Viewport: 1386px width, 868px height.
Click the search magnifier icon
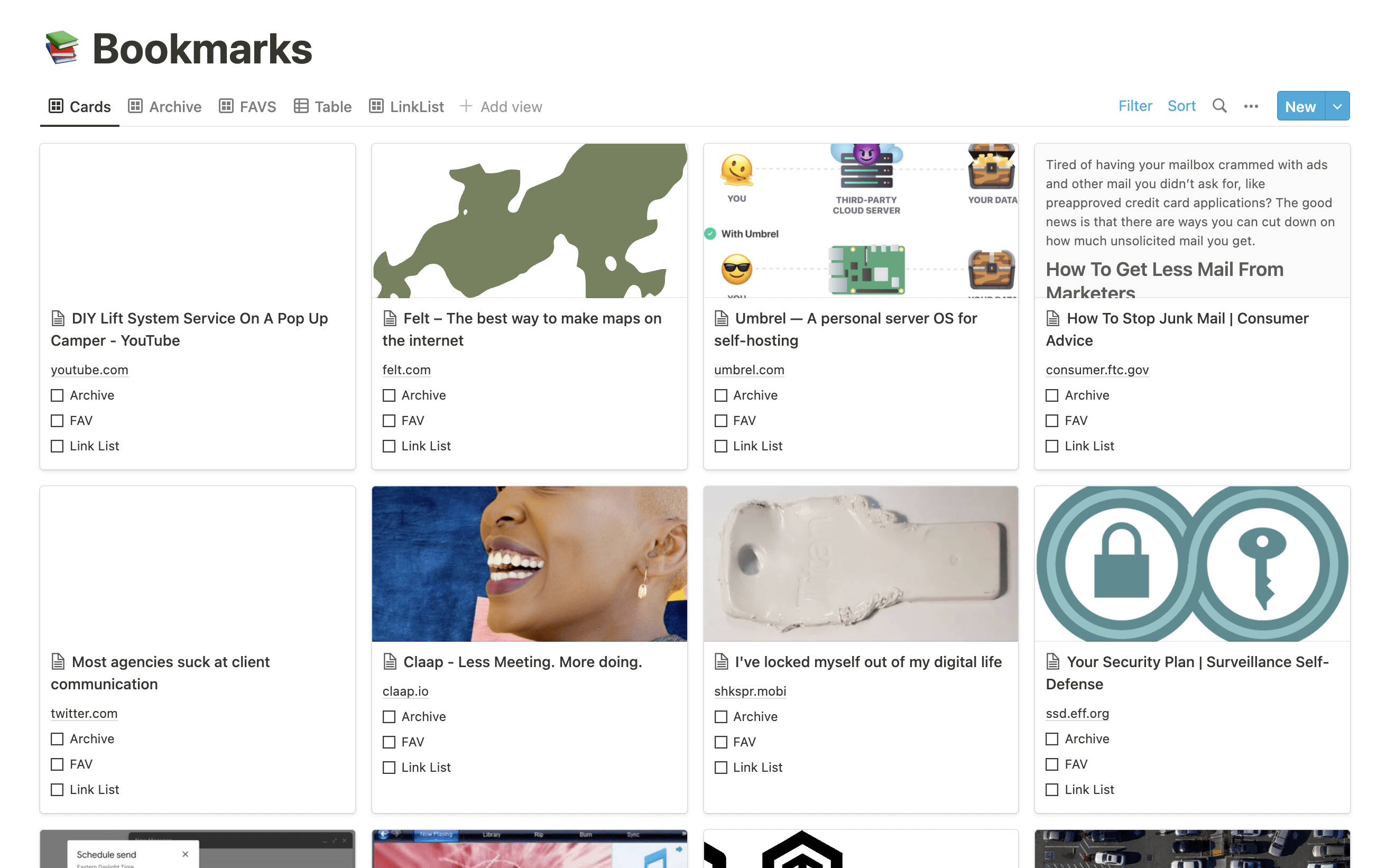[x=1218, y=106]
